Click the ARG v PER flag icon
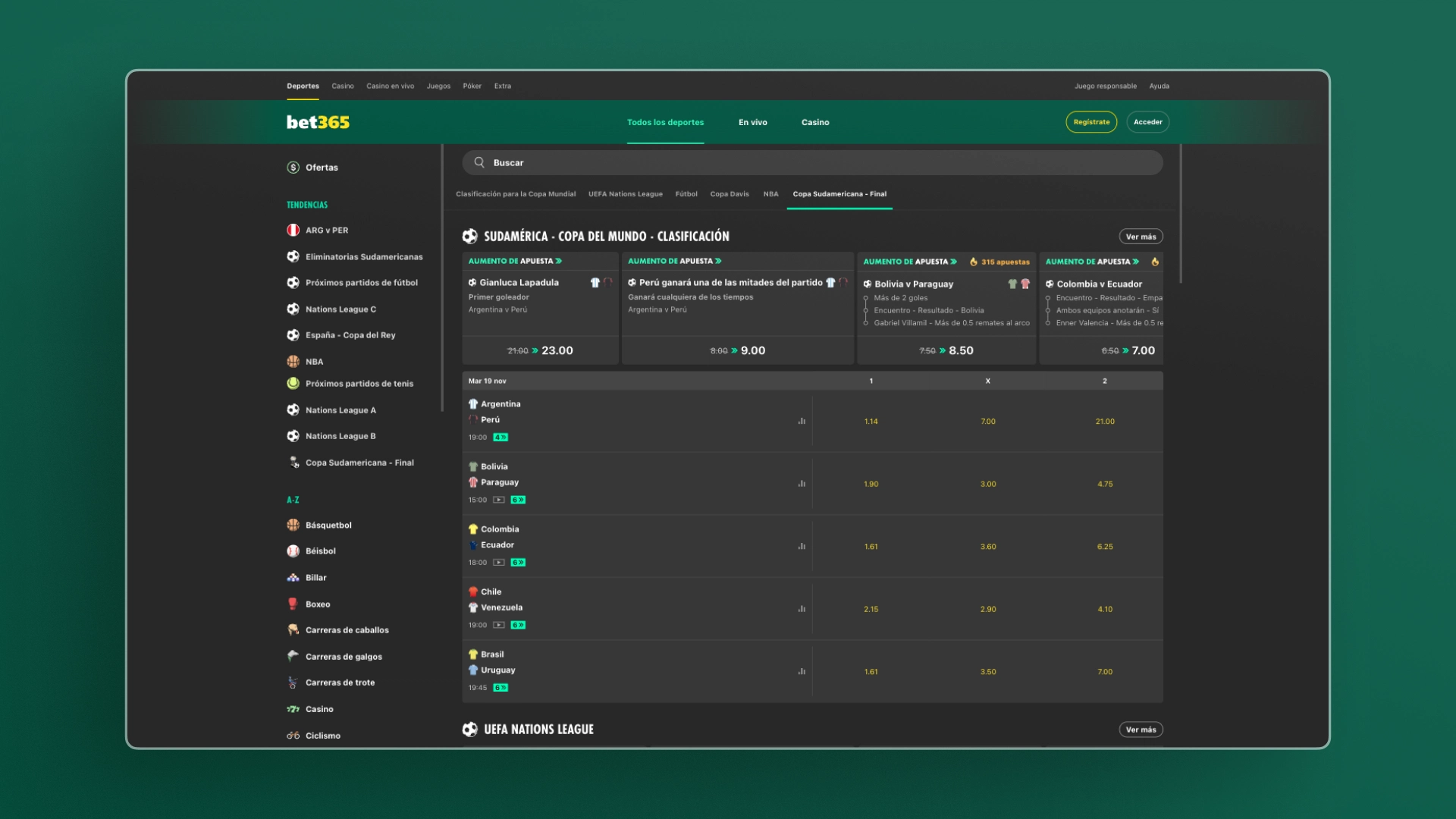Viewport: 1456px width, 819px height. (x=293, y=231)
